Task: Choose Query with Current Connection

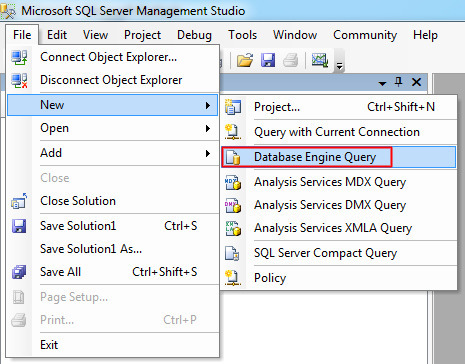Action: [338, 132]
